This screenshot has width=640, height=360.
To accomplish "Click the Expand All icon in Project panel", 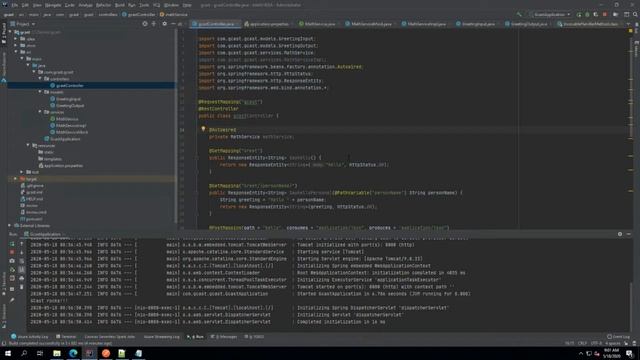I will (x=154, y=24).
